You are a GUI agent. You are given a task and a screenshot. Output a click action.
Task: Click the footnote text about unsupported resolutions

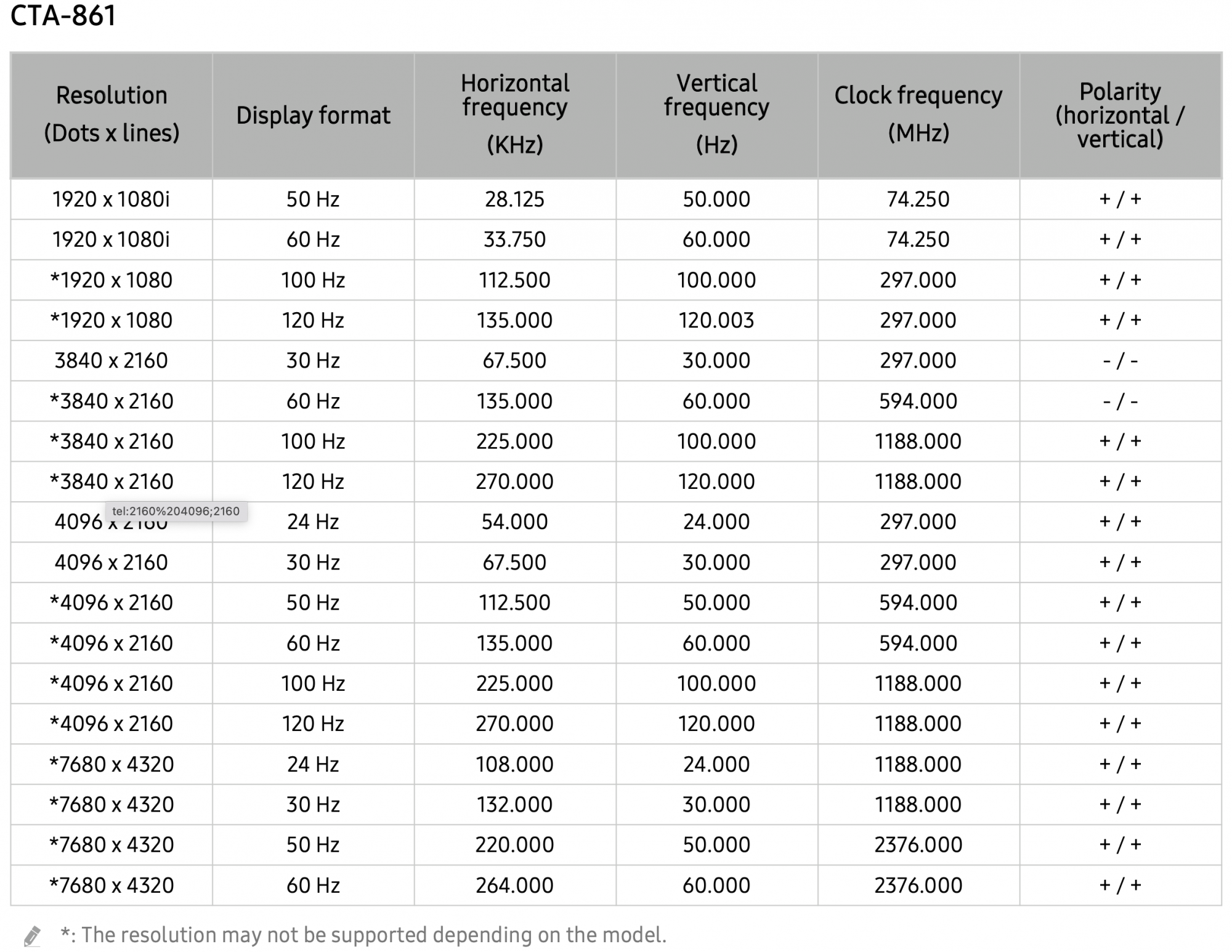tap(363, 935)
